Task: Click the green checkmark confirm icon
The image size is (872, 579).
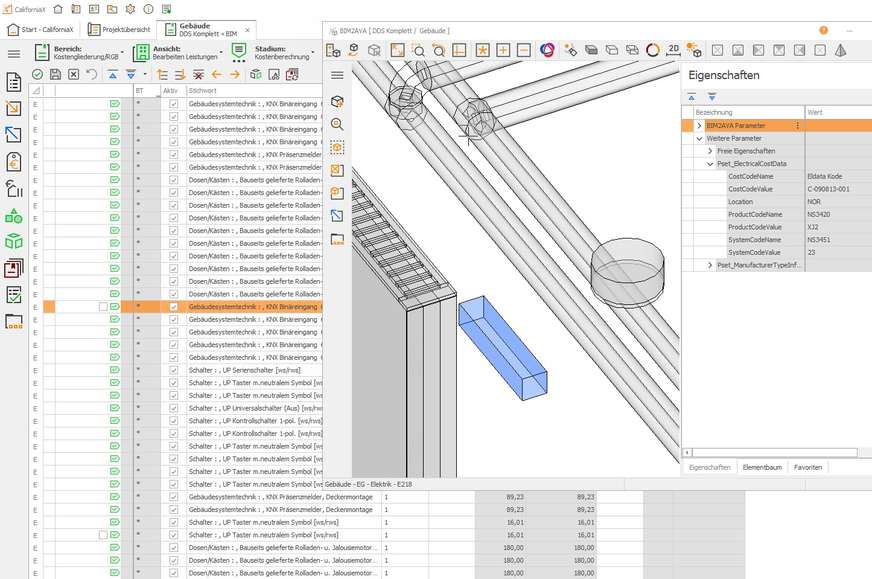Action: [37, 75]
